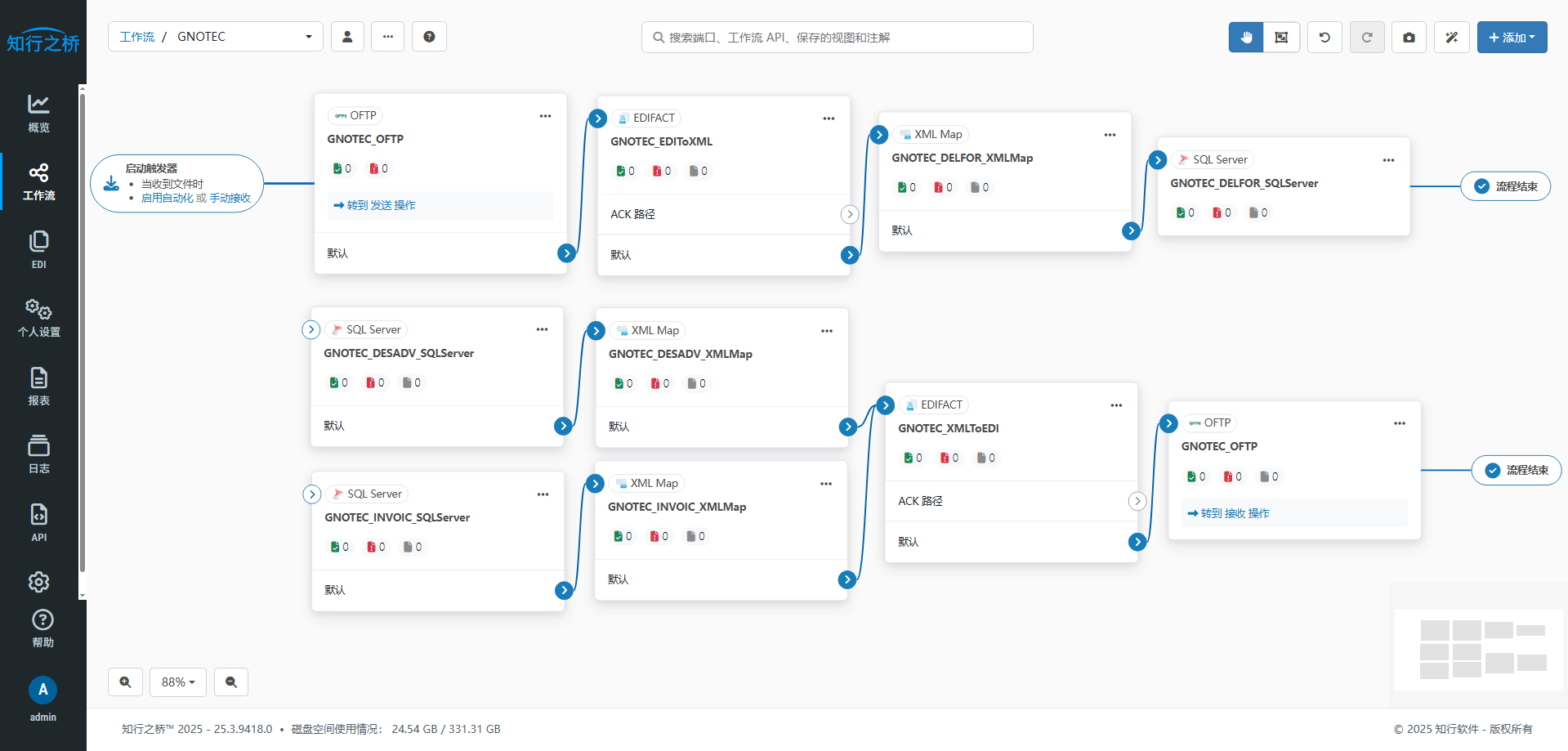Click the camera snapshot icon
The image size is (1568, 751).
(x=1409, y=37)
